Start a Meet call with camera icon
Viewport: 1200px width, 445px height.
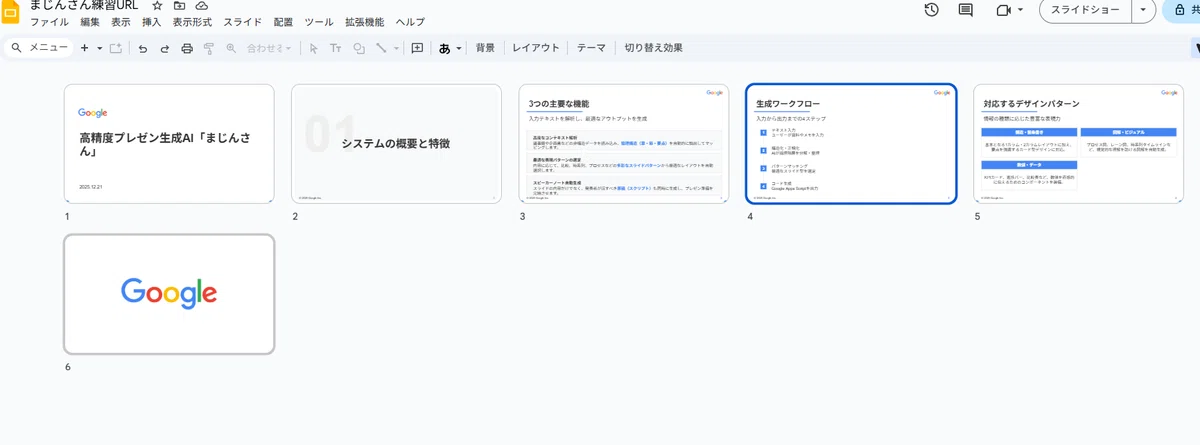tap(1003, 10)
